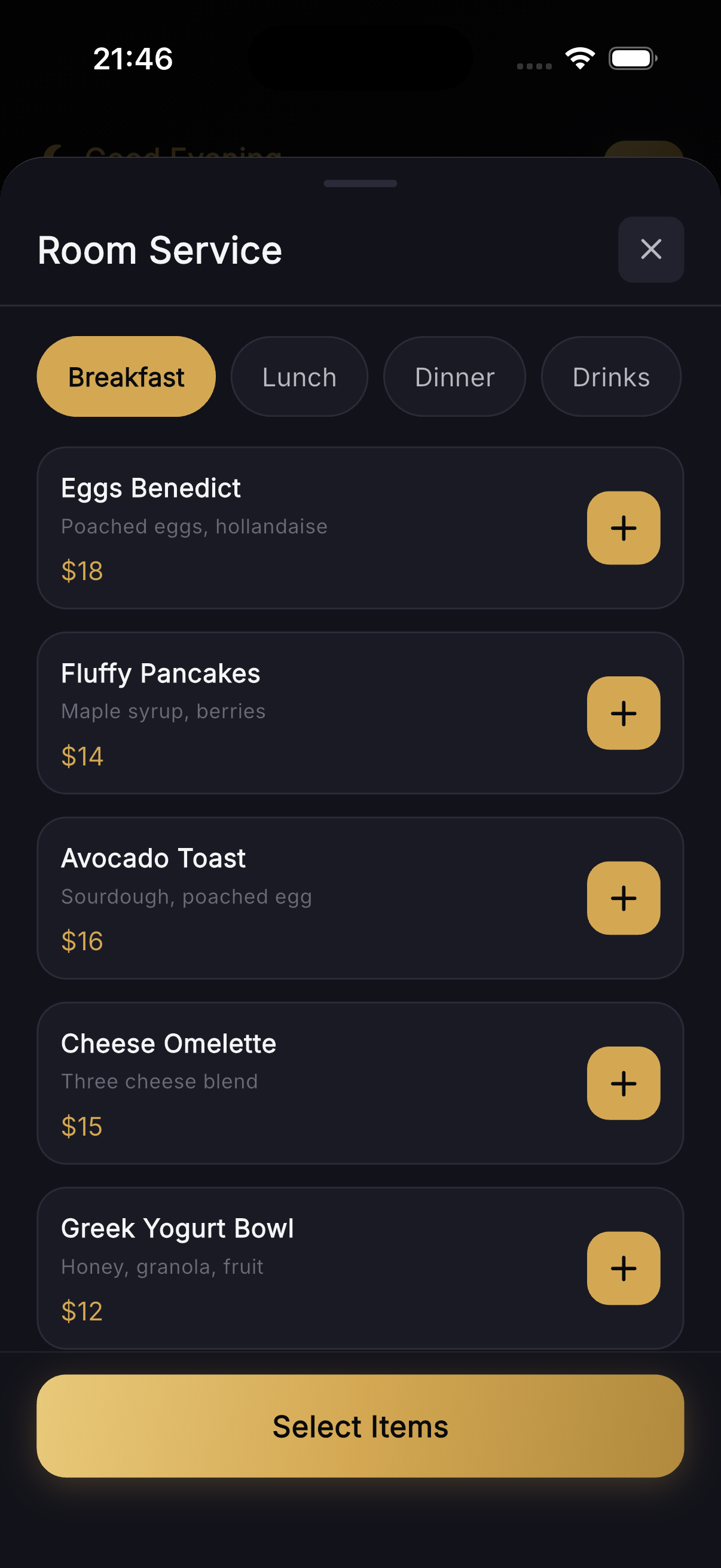721x1568 pixels.
Task: Tap the sheet drag handle
Action: (360, 183)
